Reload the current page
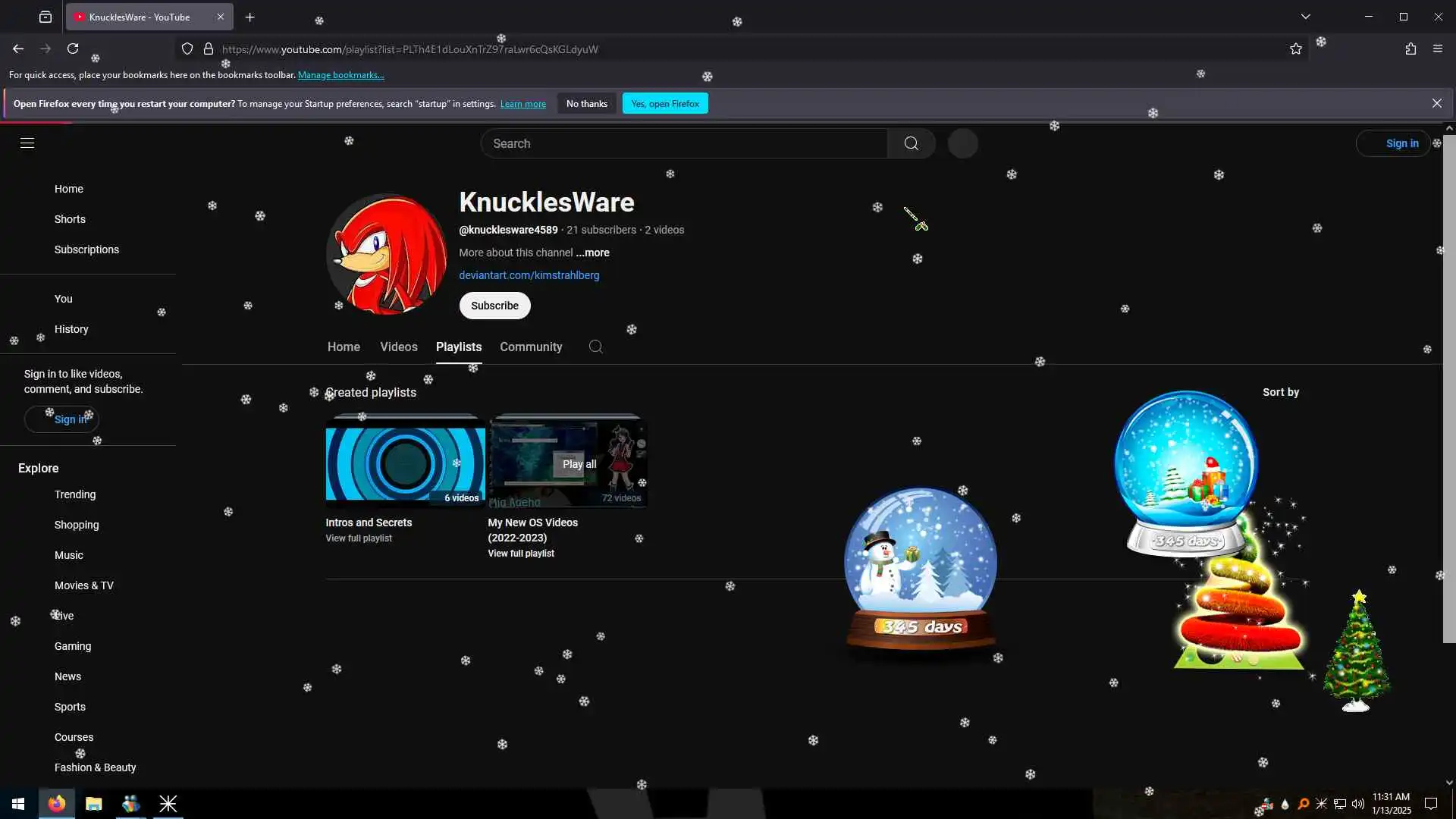Image resolution: width=1456 pixels, height=819 pixels. (73, 49)
